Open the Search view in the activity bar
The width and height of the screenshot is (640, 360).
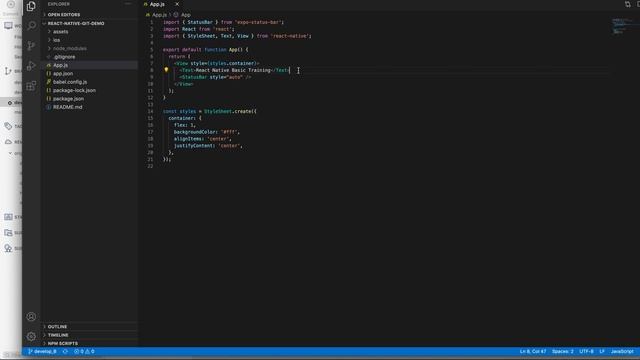tap(31, 26)
